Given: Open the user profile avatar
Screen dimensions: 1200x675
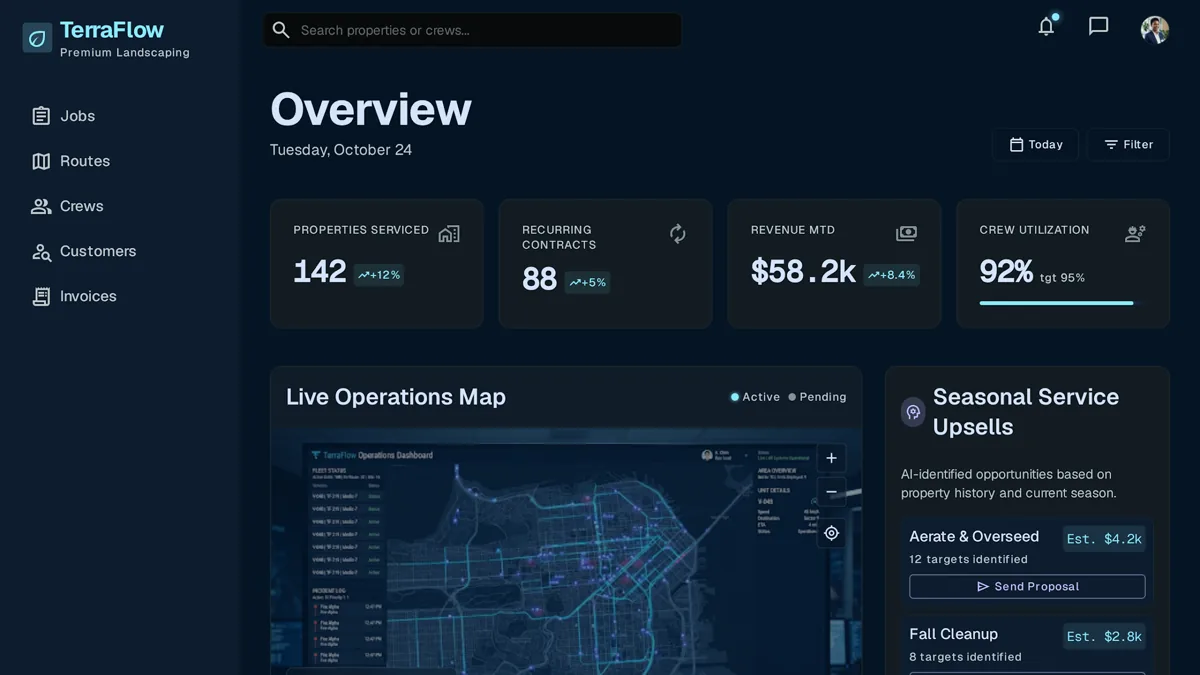Looking at the screenshot, I should pyautogui.click(x=1155, y=29).
